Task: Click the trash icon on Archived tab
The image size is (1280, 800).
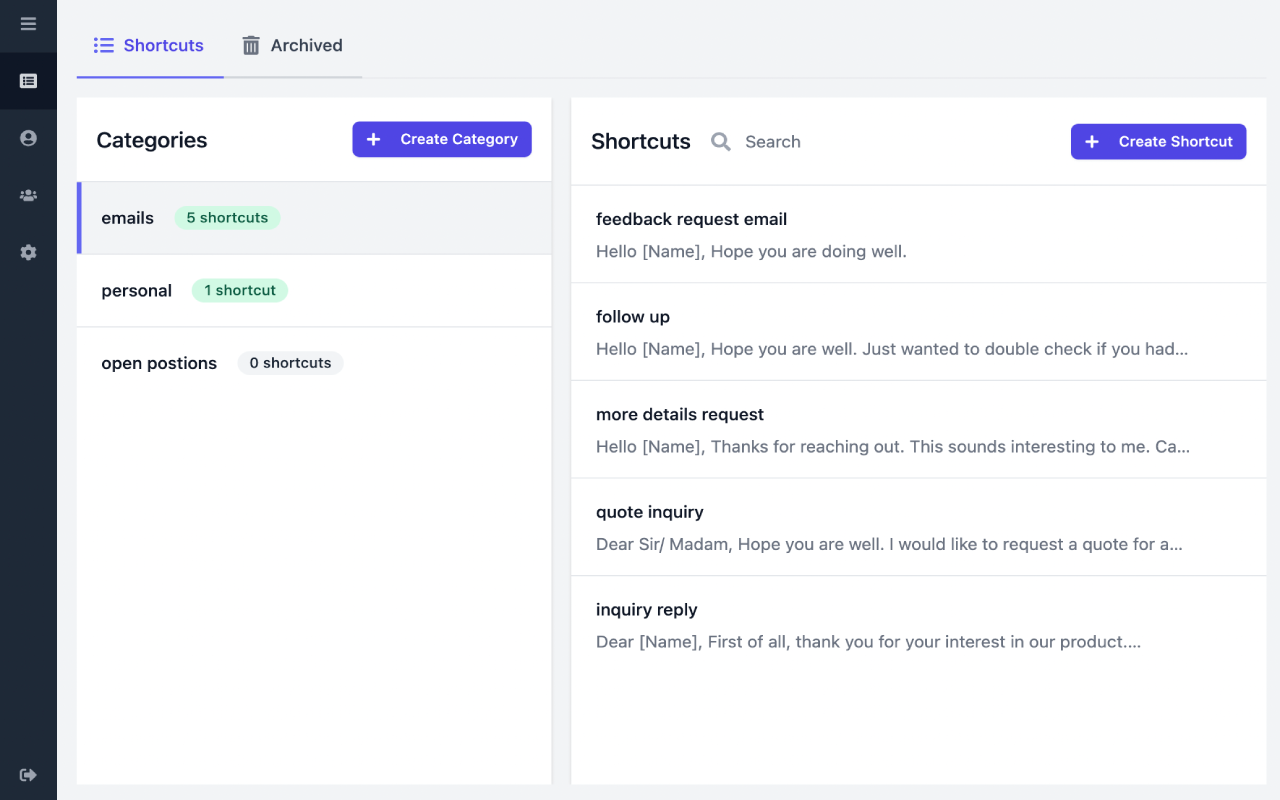Action: point(251,46)
